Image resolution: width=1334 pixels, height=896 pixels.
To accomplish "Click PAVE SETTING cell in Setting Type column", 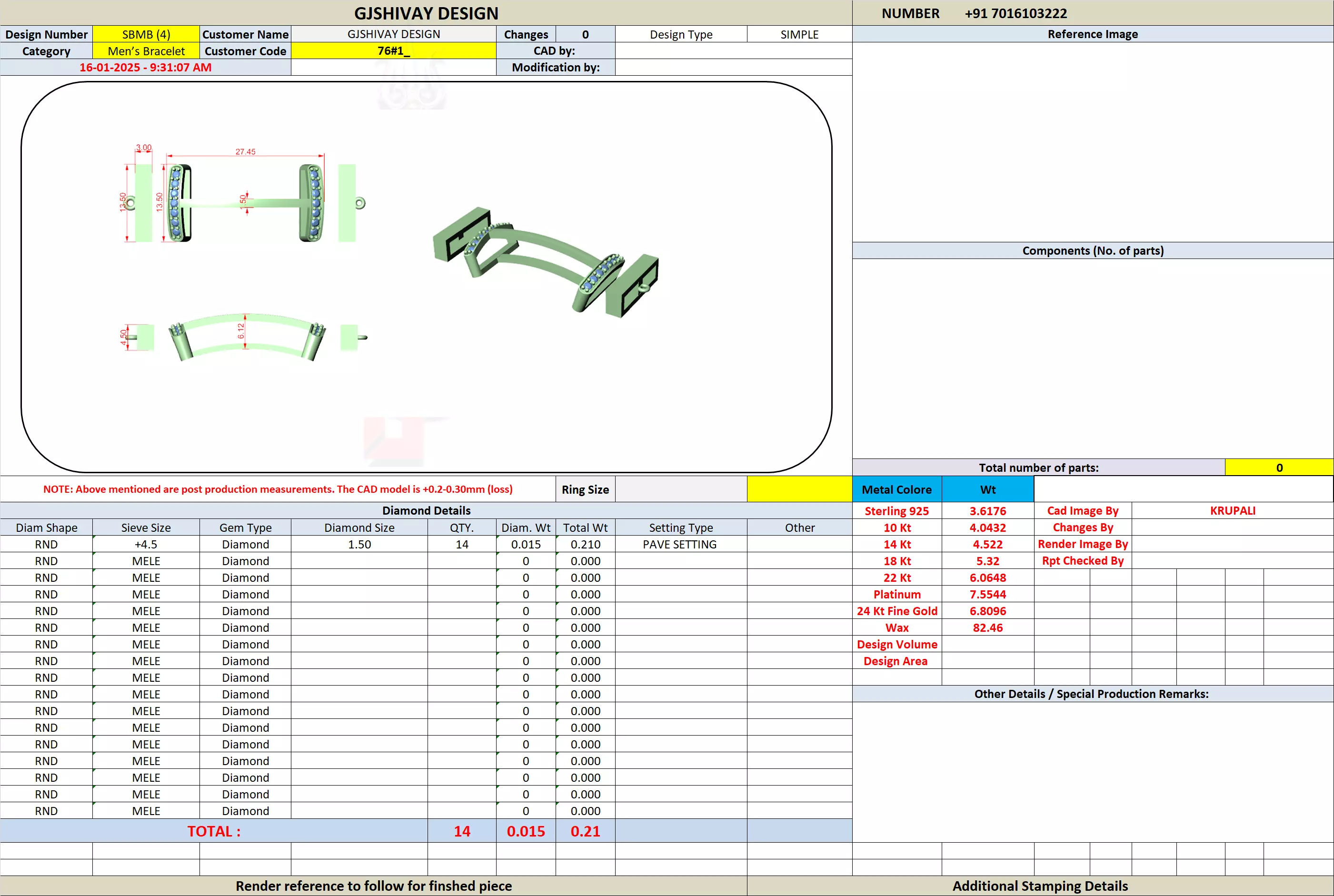I will [679, 544].
